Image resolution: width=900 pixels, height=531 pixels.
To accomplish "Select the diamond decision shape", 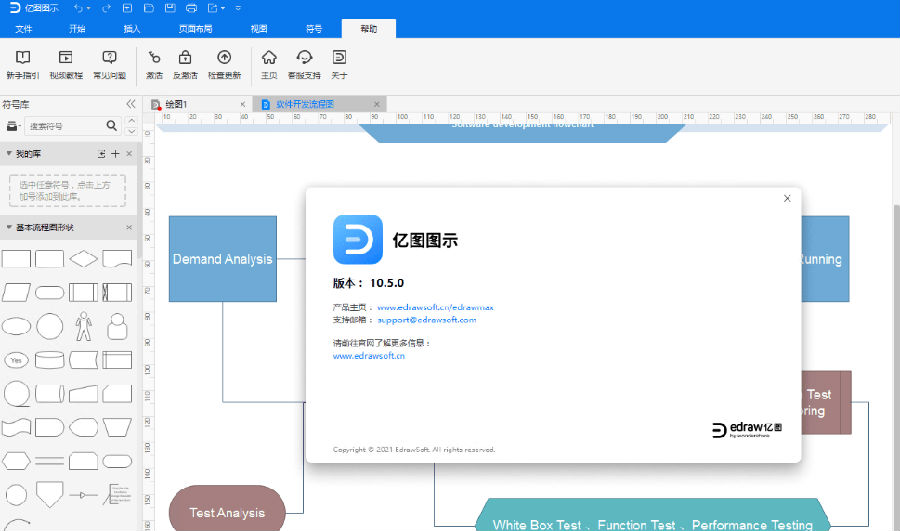I will [x=83, y=259].
